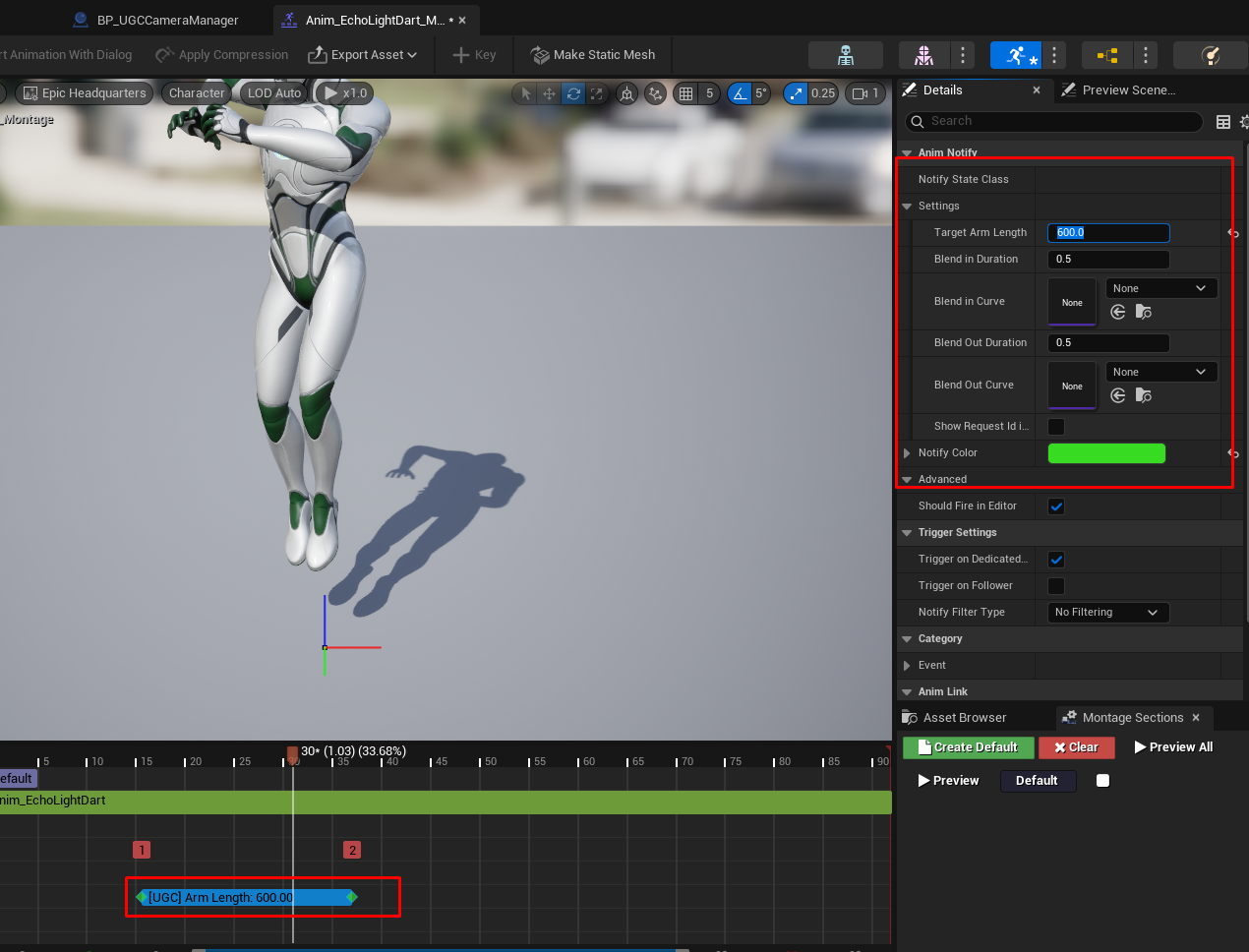This screenshot has width=1249, height=952.
Task: Toggle grid snapping icon in viewport toolbar
Action: [685, 93]
